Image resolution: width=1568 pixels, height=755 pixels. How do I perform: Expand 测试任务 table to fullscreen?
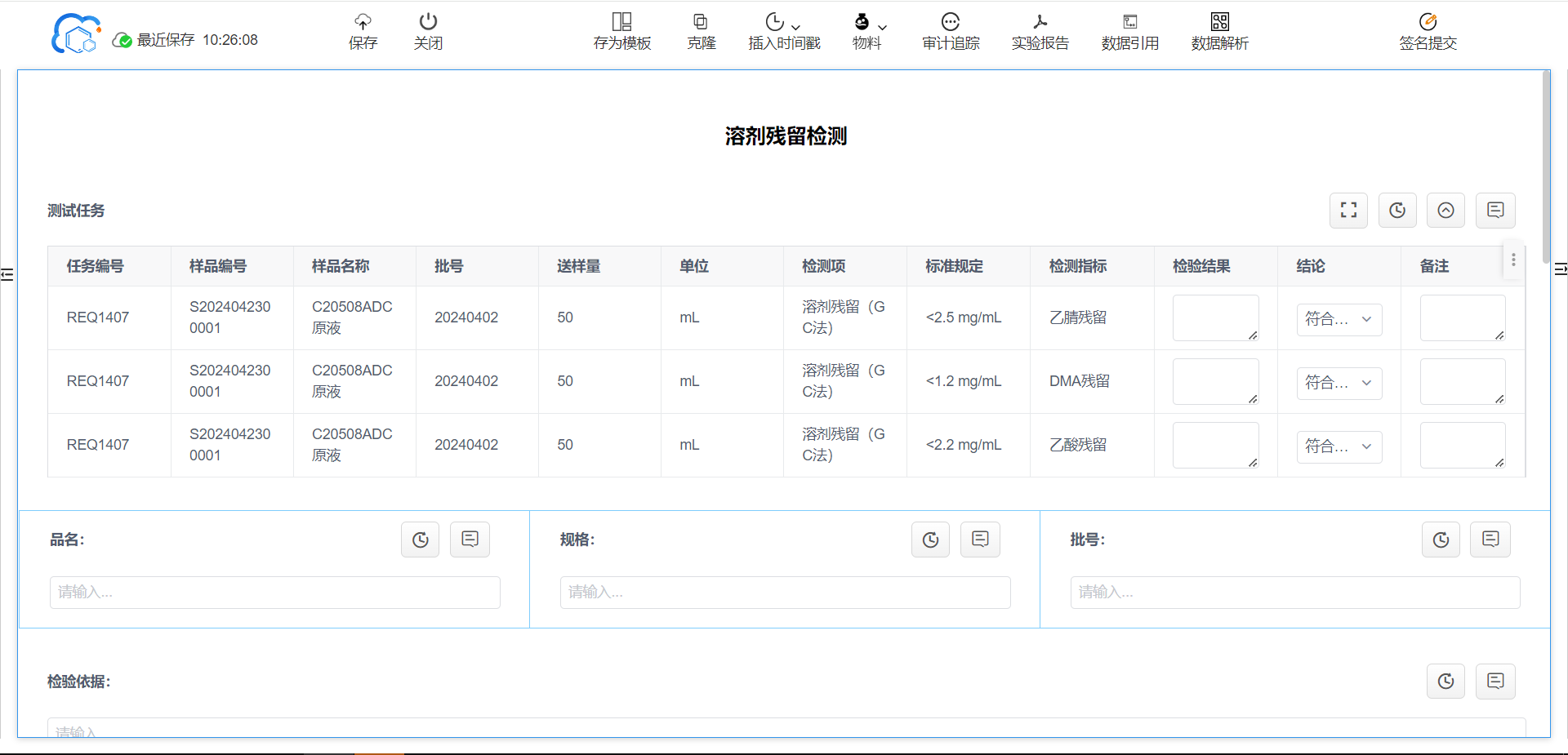[1348, 211]
